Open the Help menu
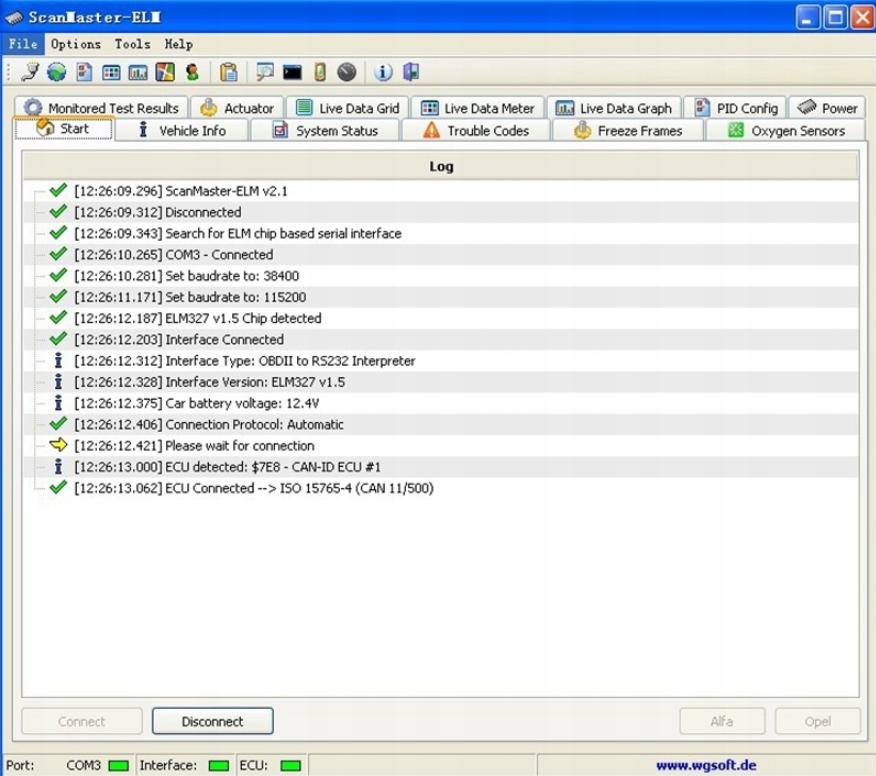The image size is (876, 776). (179, 44)
